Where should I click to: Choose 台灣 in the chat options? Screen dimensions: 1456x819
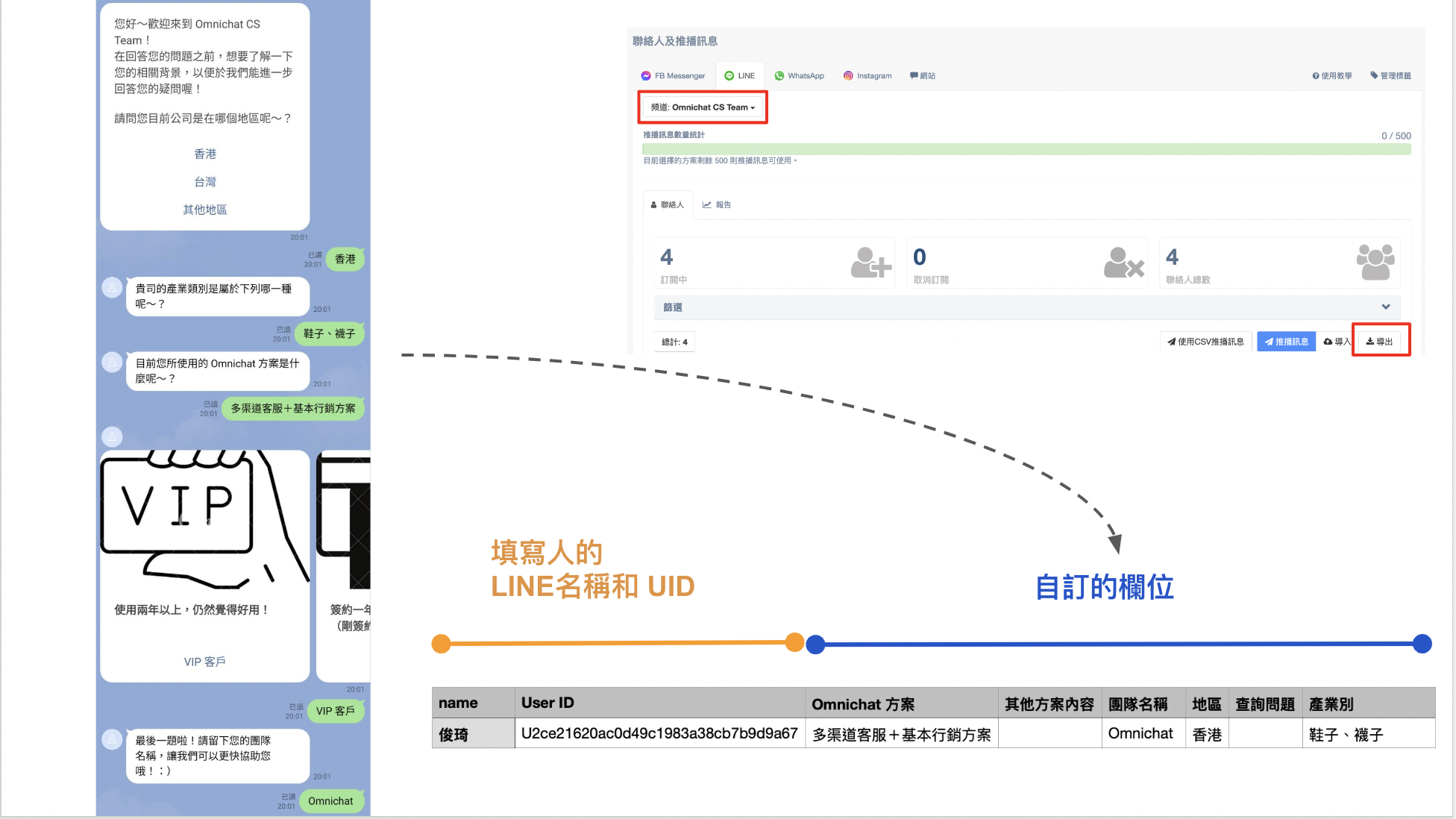(205, 182)
